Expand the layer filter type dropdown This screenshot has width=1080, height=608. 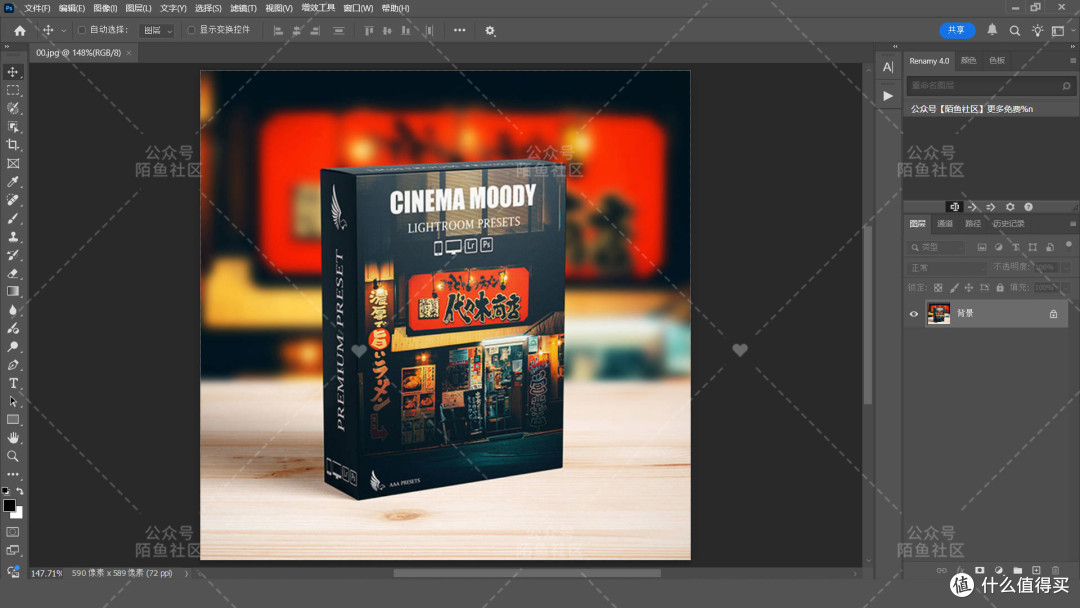pyautogui.click(x=936, y=247)
